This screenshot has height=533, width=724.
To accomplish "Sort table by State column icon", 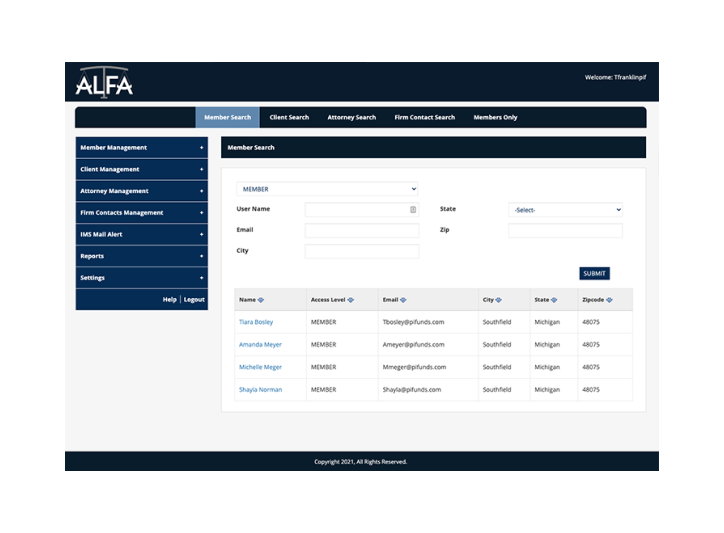I will point(554,300).
